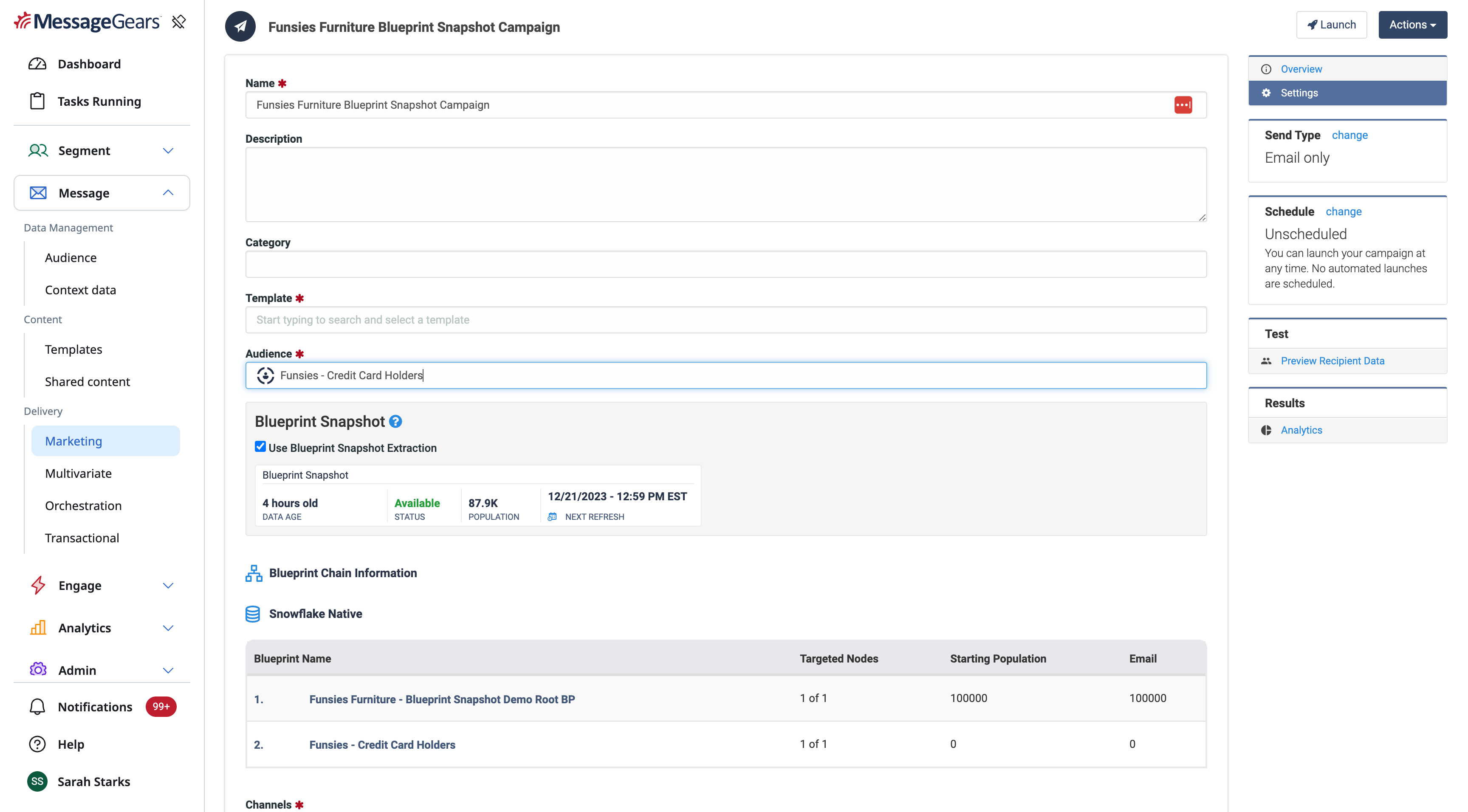Image resolution: width=1468 pixels, height=812 pixels.
Task: Click the Blueprint Chain Information hierarchy icon
Action: pos(254,573)
